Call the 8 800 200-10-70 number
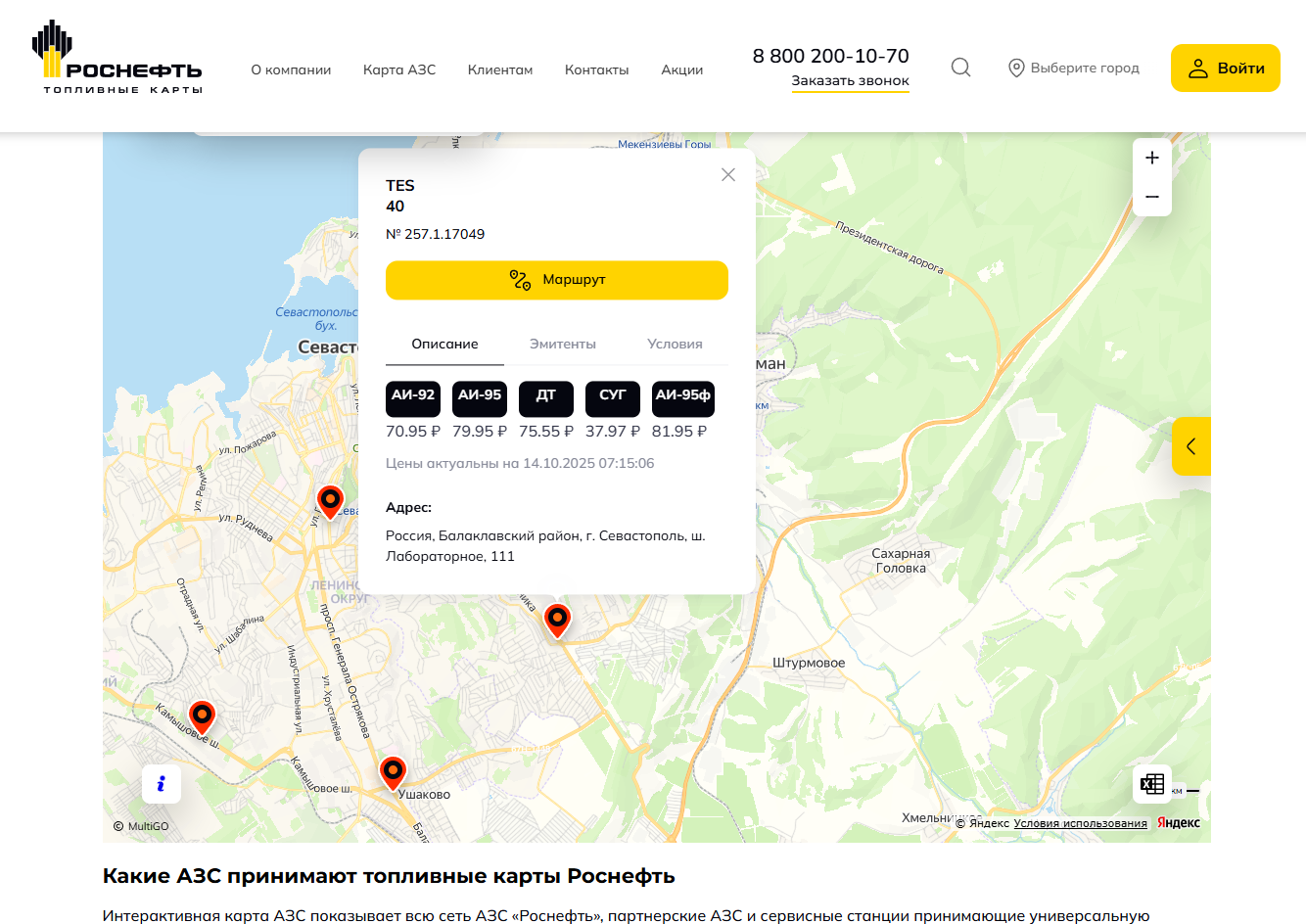The width and height of the screenshot is (1306, 924). pos(831,56)
